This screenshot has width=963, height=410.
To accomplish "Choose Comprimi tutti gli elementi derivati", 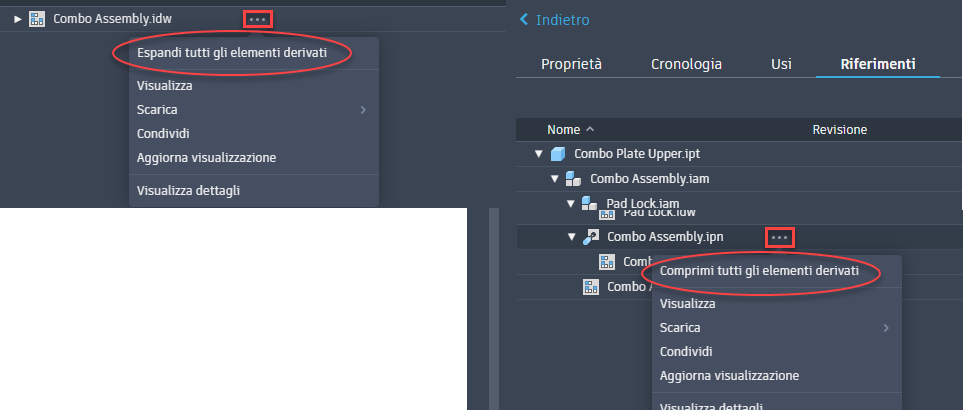I will tap(759, 271).
